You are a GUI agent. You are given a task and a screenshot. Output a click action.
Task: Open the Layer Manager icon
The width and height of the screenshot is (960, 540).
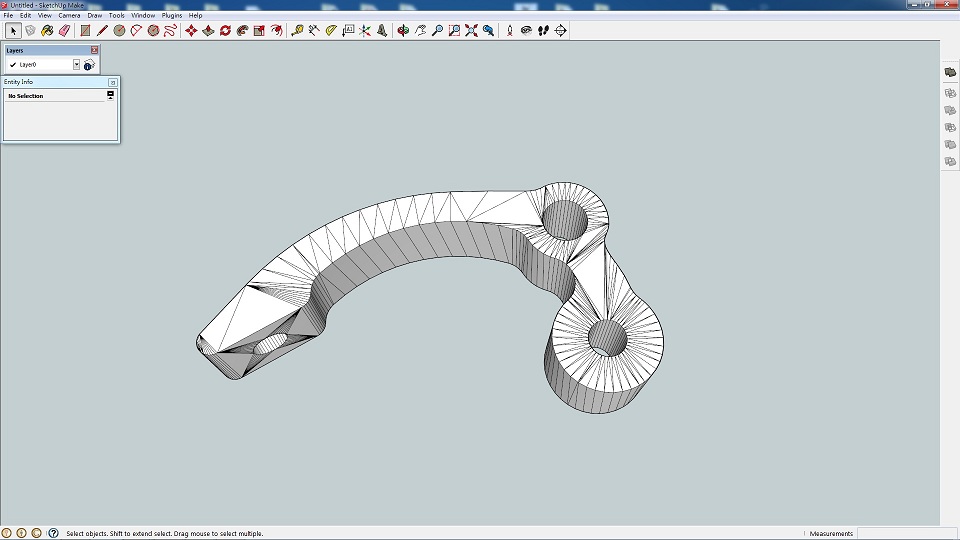pyautogui.click(x=89, y=65)
